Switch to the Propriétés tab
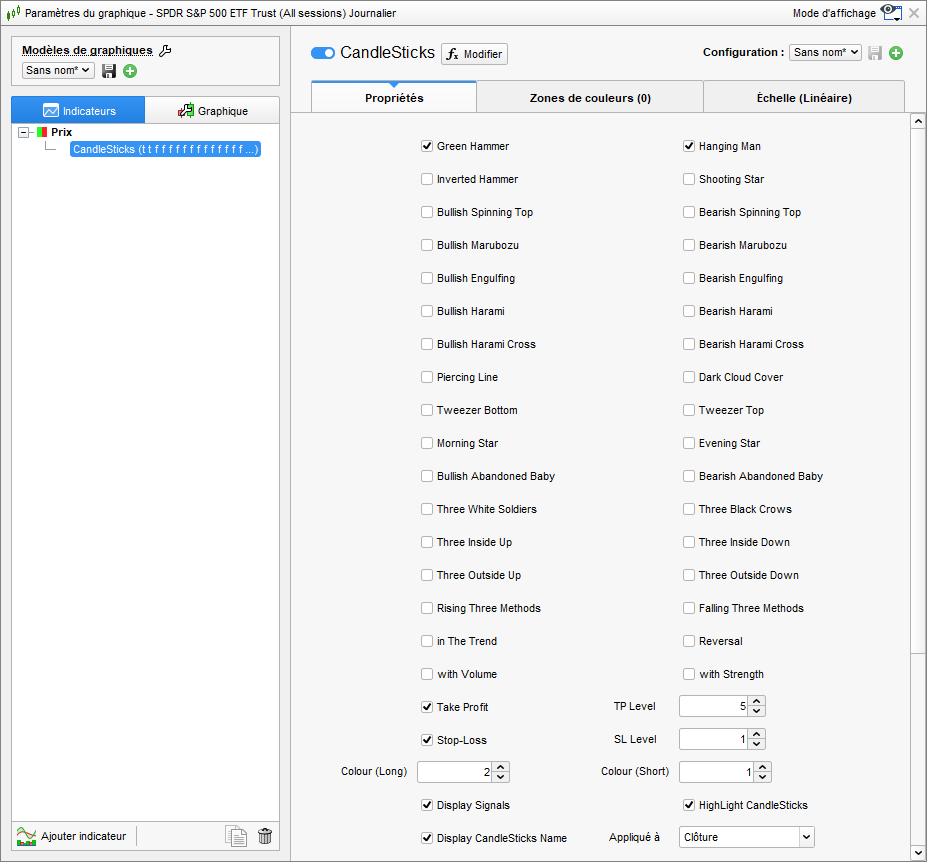 (x=394, y=98)
